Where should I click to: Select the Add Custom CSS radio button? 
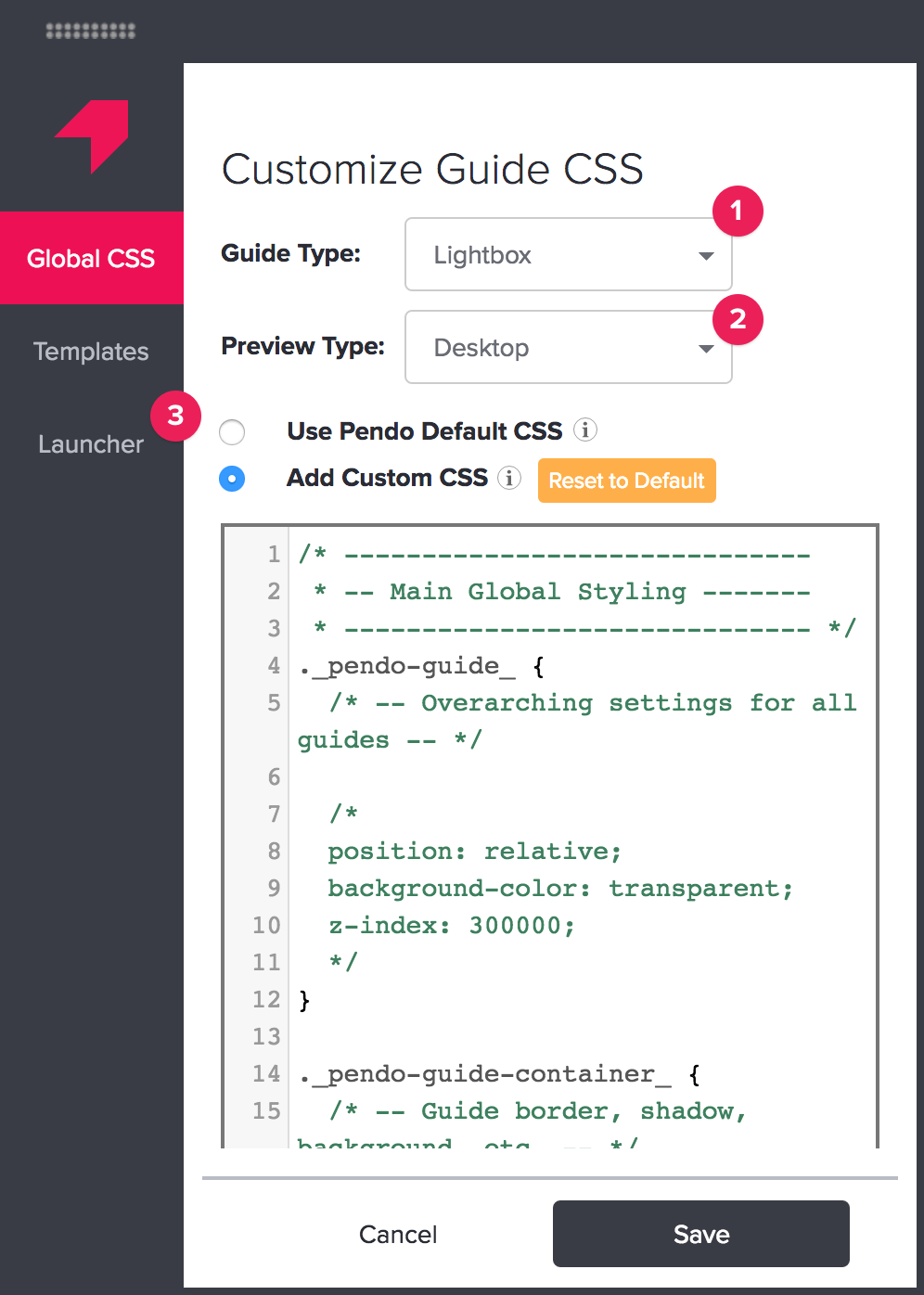point(232,479)
